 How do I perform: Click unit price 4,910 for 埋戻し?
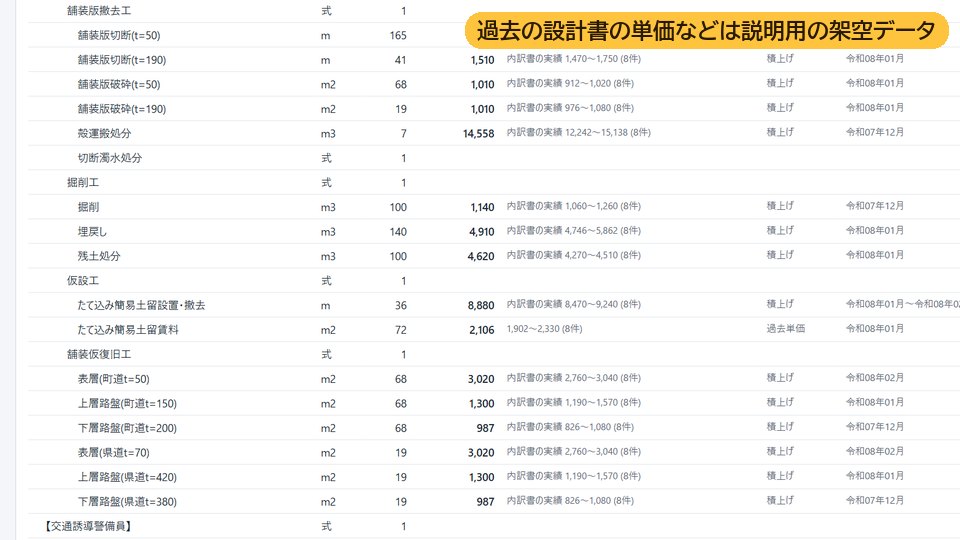coord(482,231)
